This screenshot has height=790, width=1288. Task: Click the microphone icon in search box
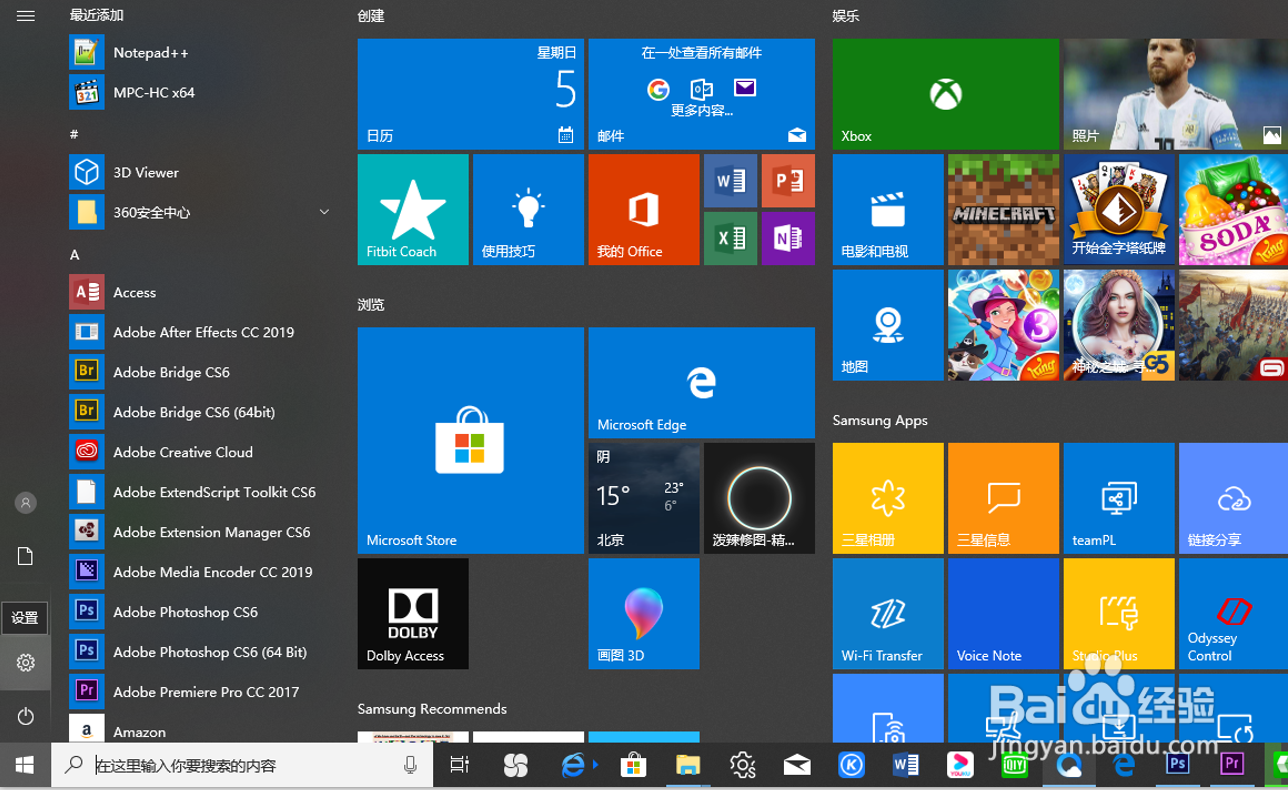(410, 765)
